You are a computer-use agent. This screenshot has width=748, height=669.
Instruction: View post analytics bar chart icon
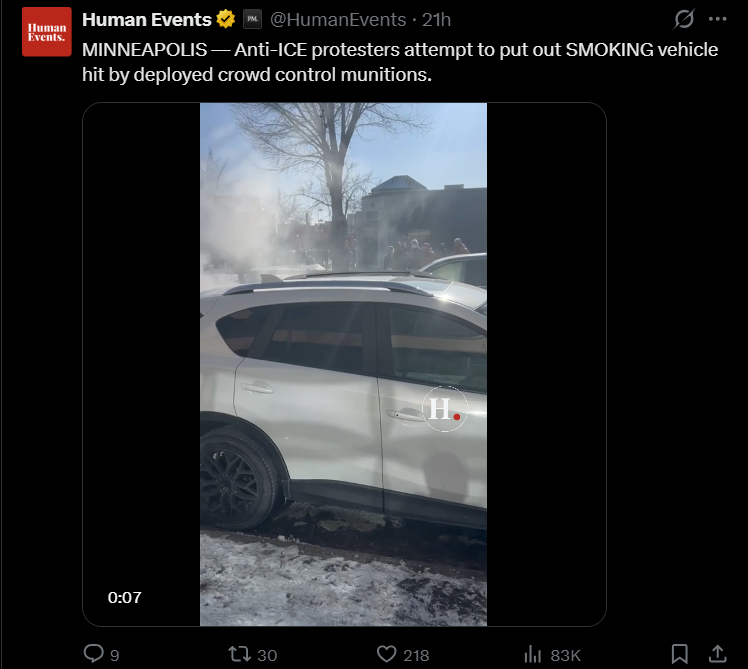pyautogui.click(x=532, y=654)
